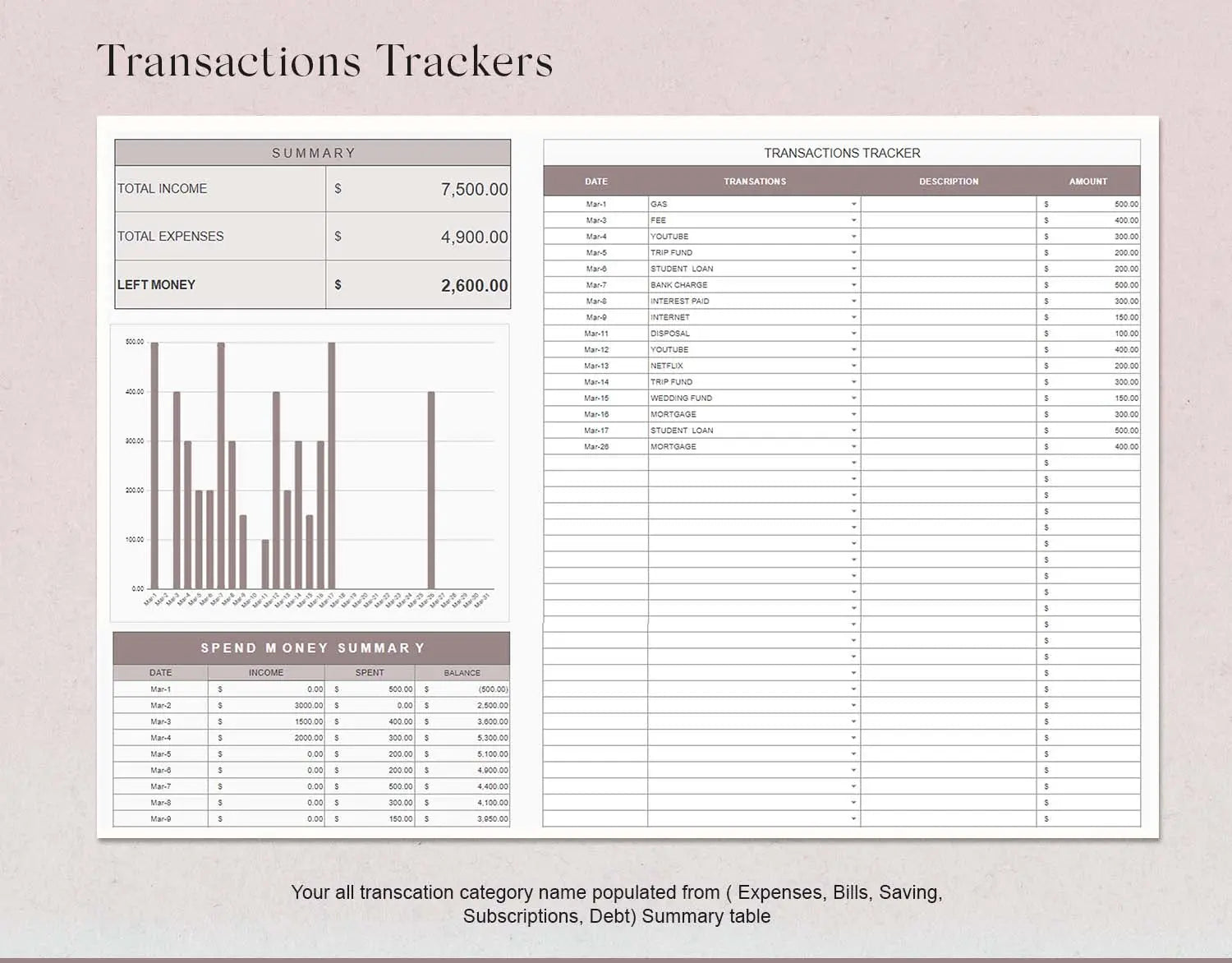Expand the Mar-4 YOUTUBE transaction dropdown
This screenshot has width=1232, height=963.
(854, 237)
